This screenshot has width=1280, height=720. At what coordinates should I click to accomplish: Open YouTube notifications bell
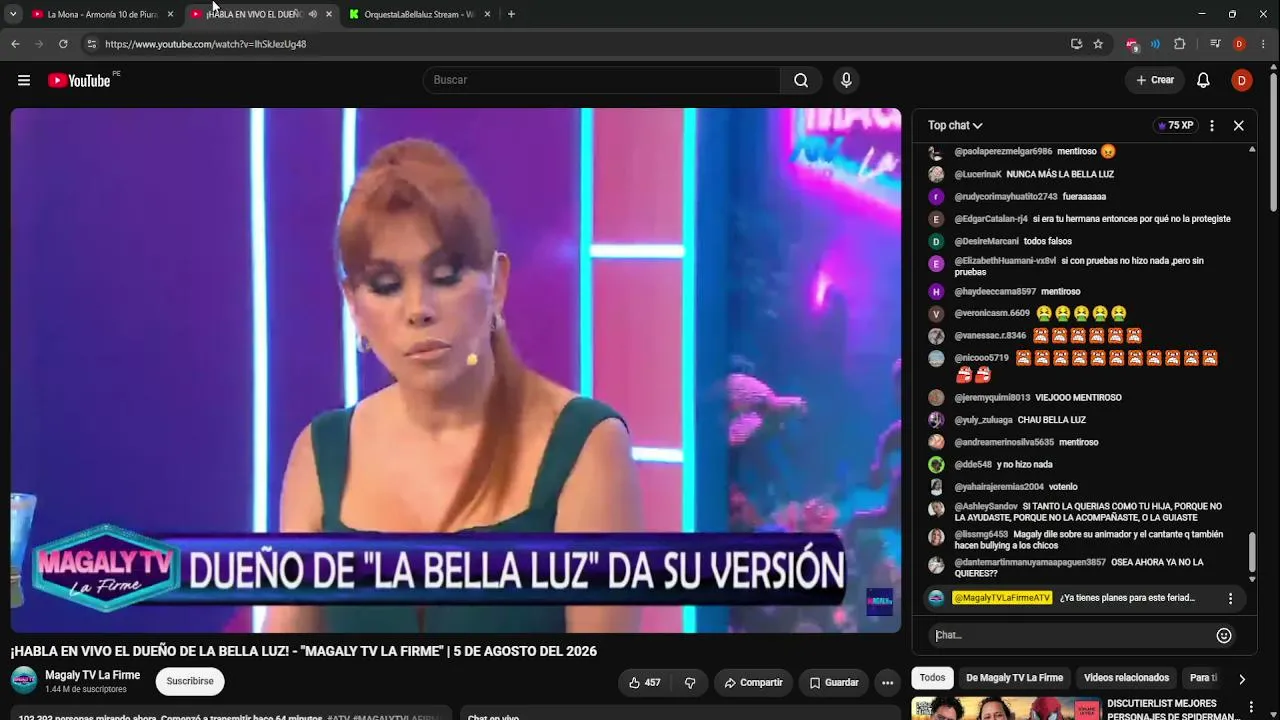pyautogui.click(x=1203, y=80)
